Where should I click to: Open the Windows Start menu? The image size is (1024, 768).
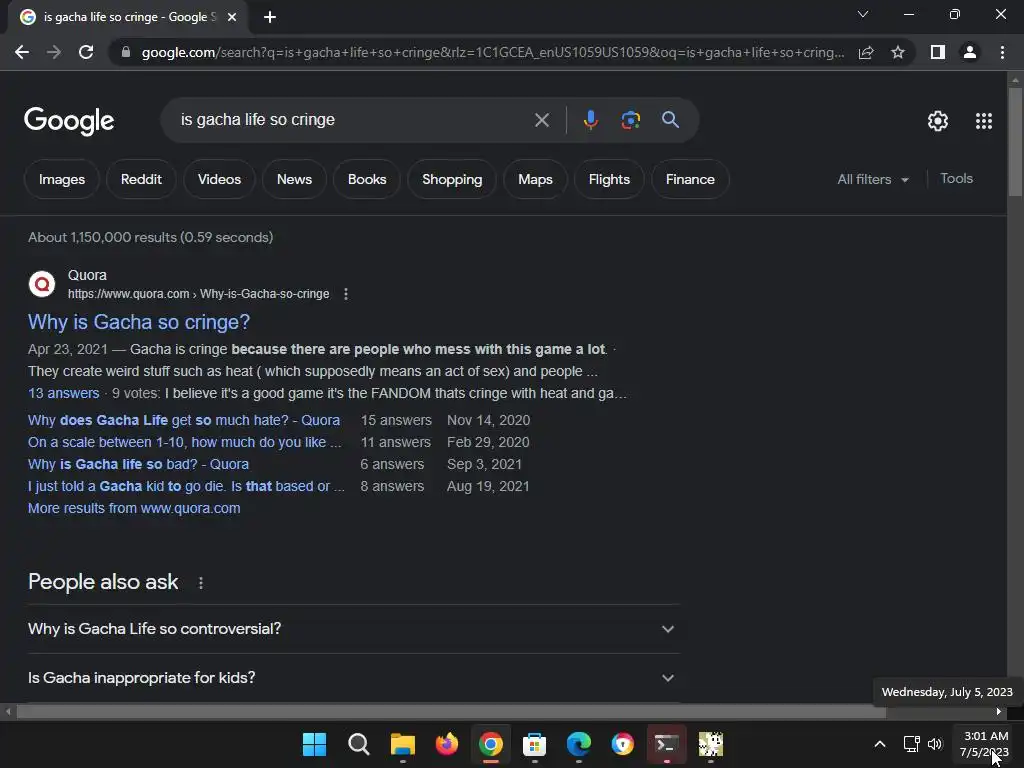click(314, 744)
